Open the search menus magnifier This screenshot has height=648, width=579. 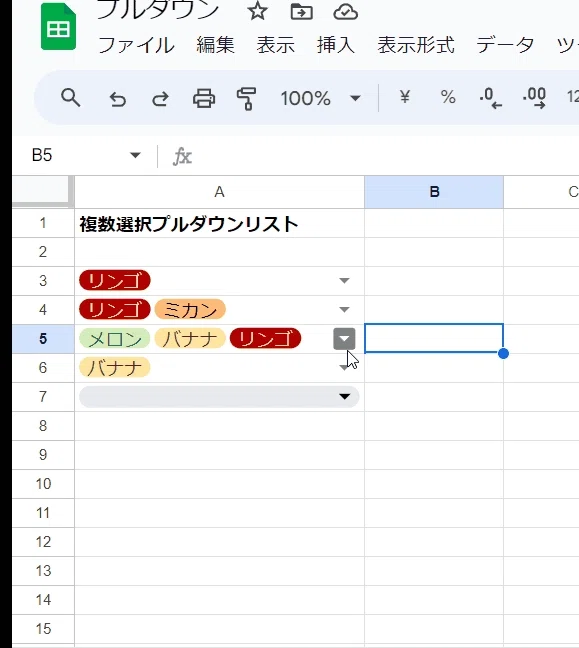click(71, 98)
